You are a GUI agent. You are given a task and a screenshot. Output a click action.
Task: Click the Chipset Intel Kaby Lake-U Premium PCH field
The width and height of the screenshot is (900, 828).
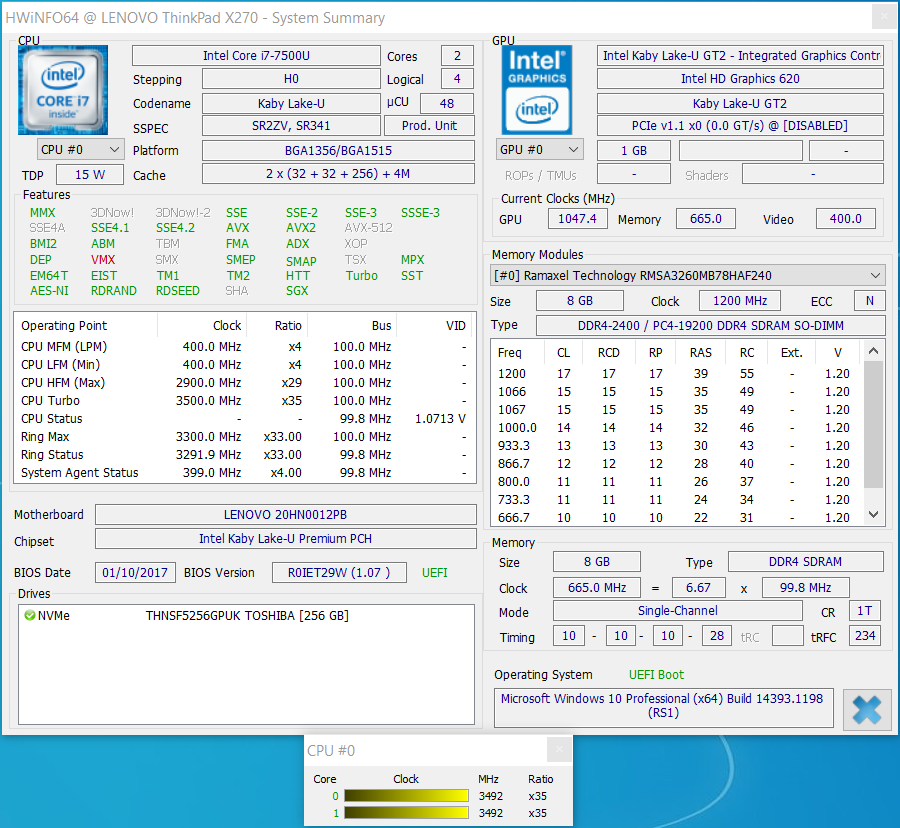[x=285, y=539]
